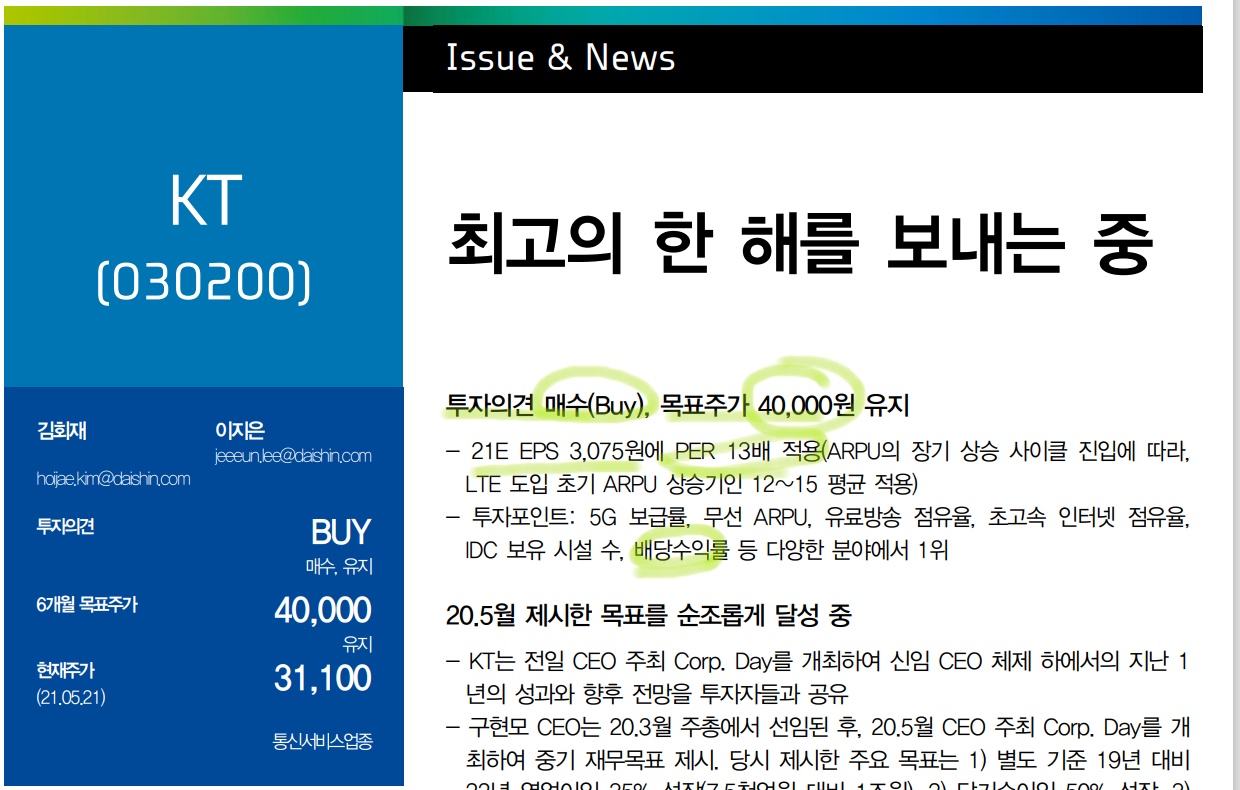Click the line '년의 성과와 향후 전망을 투자자들과 공유'
This screenshot has width=1240, height=790.
pyautogui.click(x=657, y=694)
